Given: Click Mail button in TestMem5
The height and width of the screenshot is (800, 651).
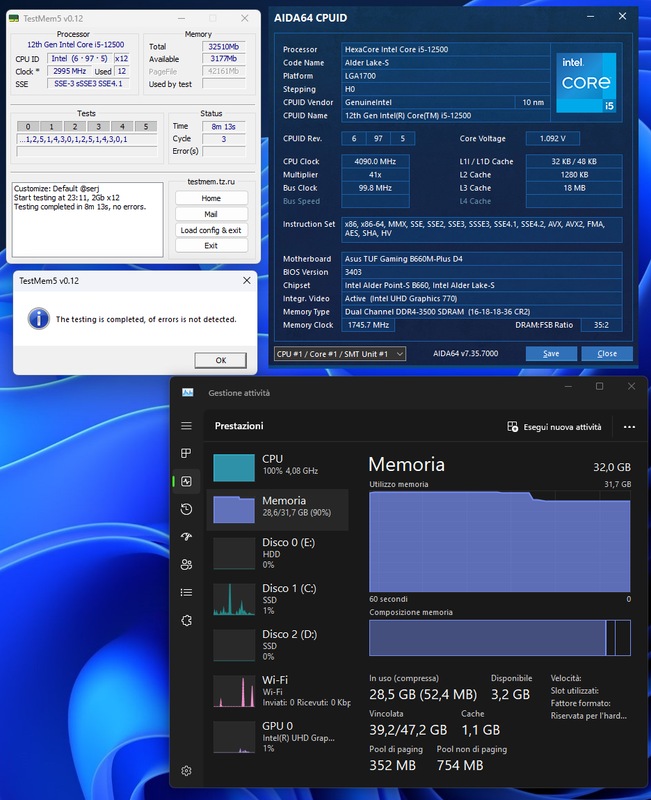Looking at the screenshot, I should point(211,214).
